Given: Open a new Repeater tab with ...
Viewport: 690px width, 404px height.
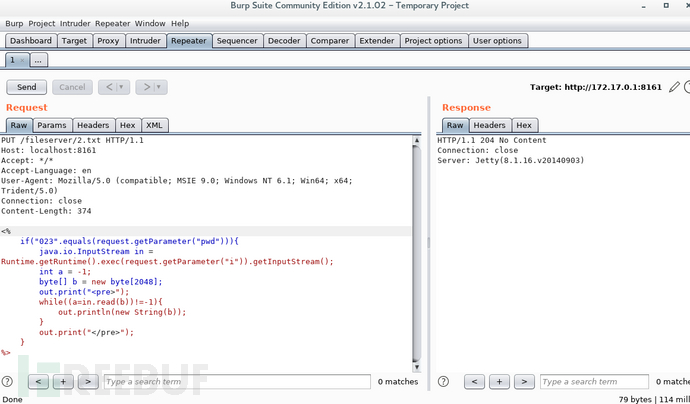Looking at the screenshot, I should [x=38, y=60].
